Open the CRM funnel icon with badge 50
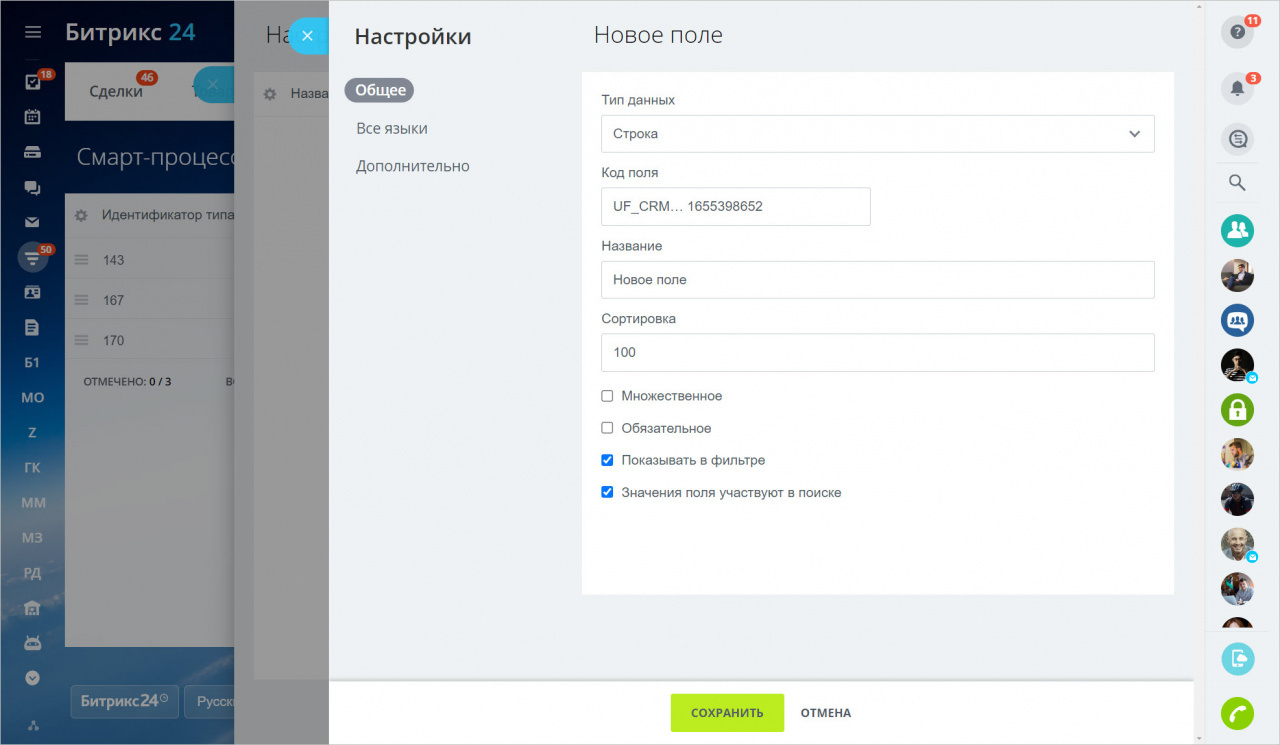The width and height of the screenshot is (1280, 745). pos(33,258)
